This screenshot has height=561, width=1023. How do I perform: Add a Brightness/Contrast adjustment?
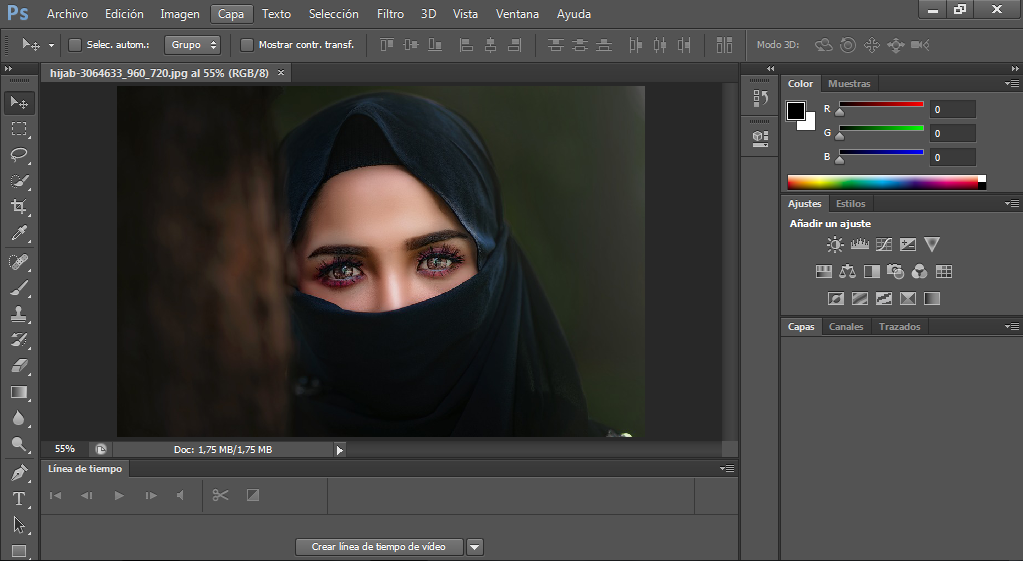point(835,245)
